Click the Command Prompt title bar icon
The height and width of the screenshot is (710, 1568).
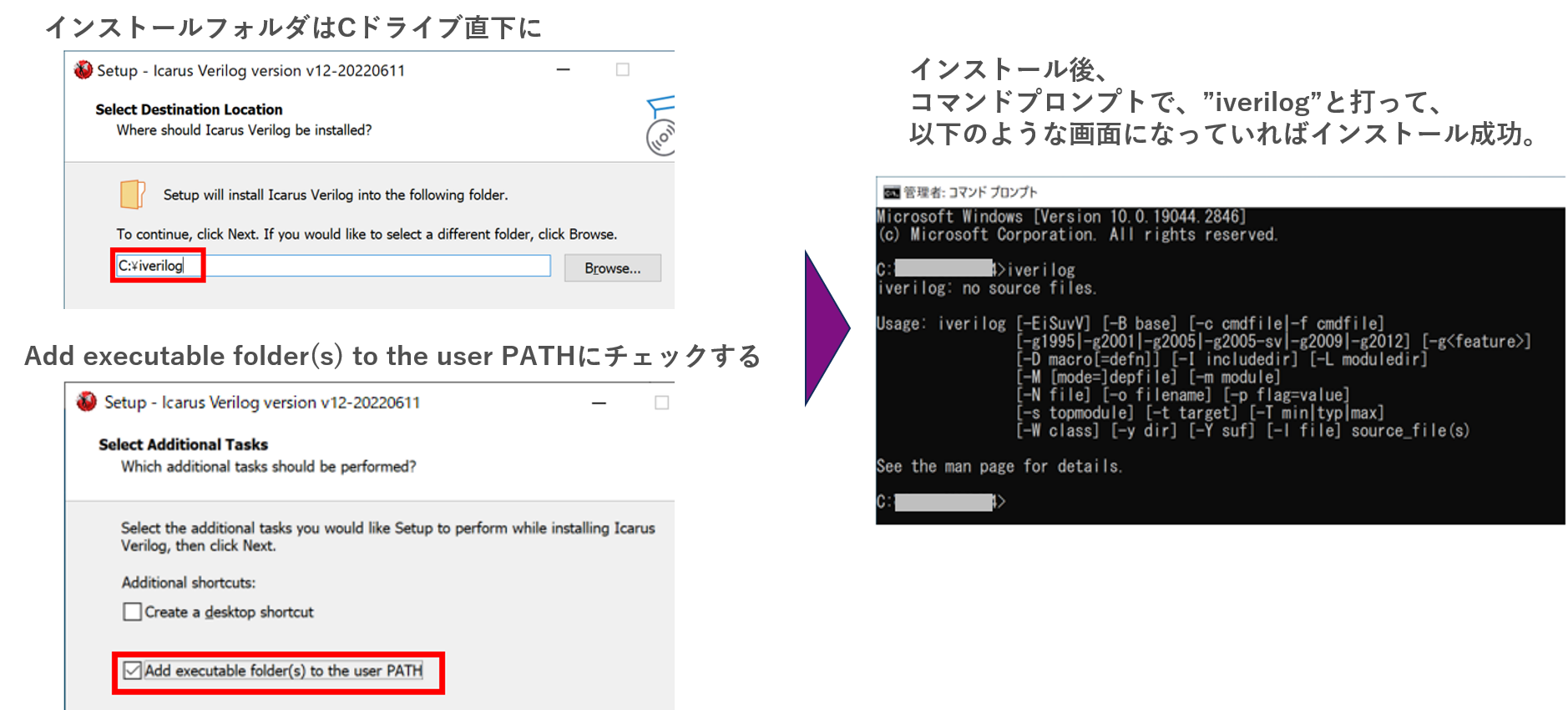click(892, 192)
